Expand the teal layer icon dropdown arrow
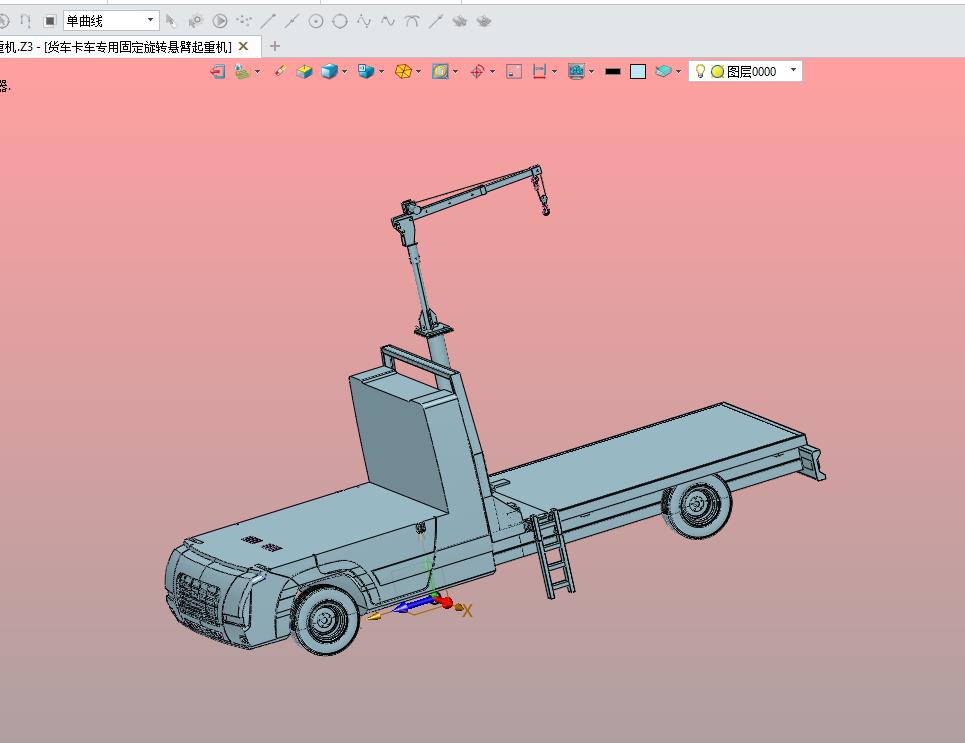This screenshot has width=965, height=743. [x=678, y=71]
